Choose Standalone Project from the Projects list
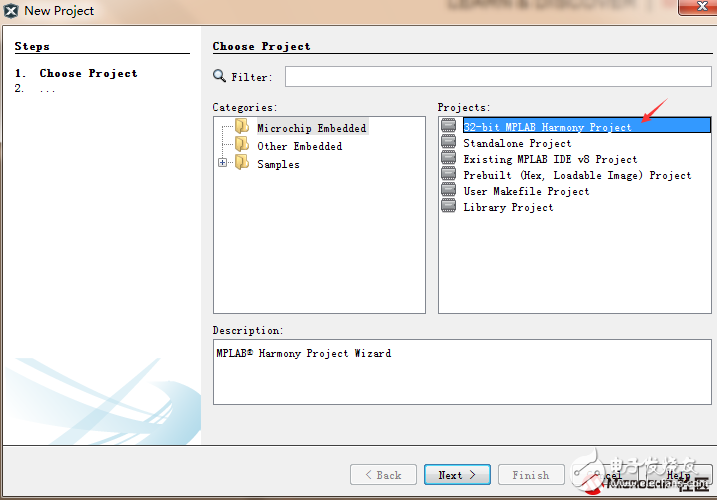Screen dimensions: 717x500 coord(517,143)
